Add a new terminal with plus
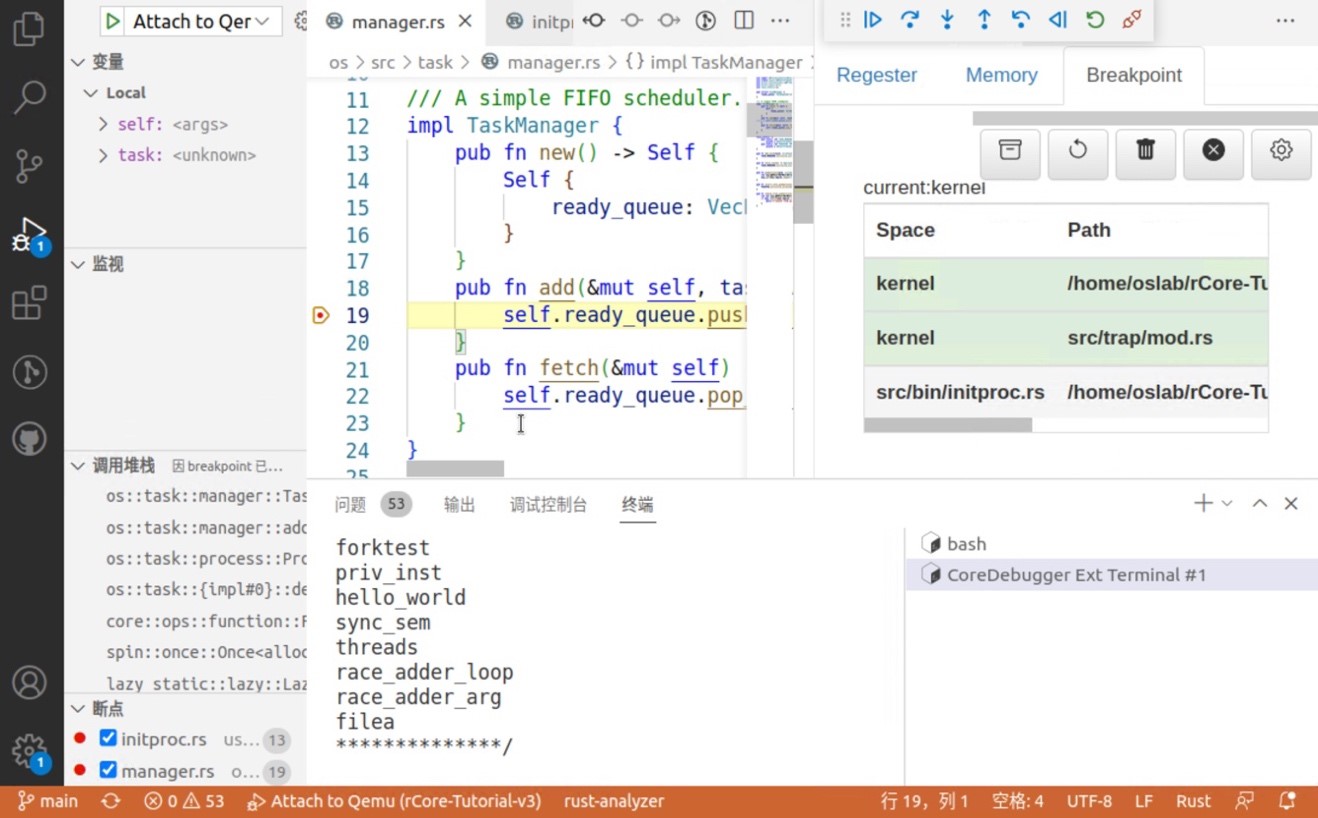1318x818 pixels. coord(1203,503)
